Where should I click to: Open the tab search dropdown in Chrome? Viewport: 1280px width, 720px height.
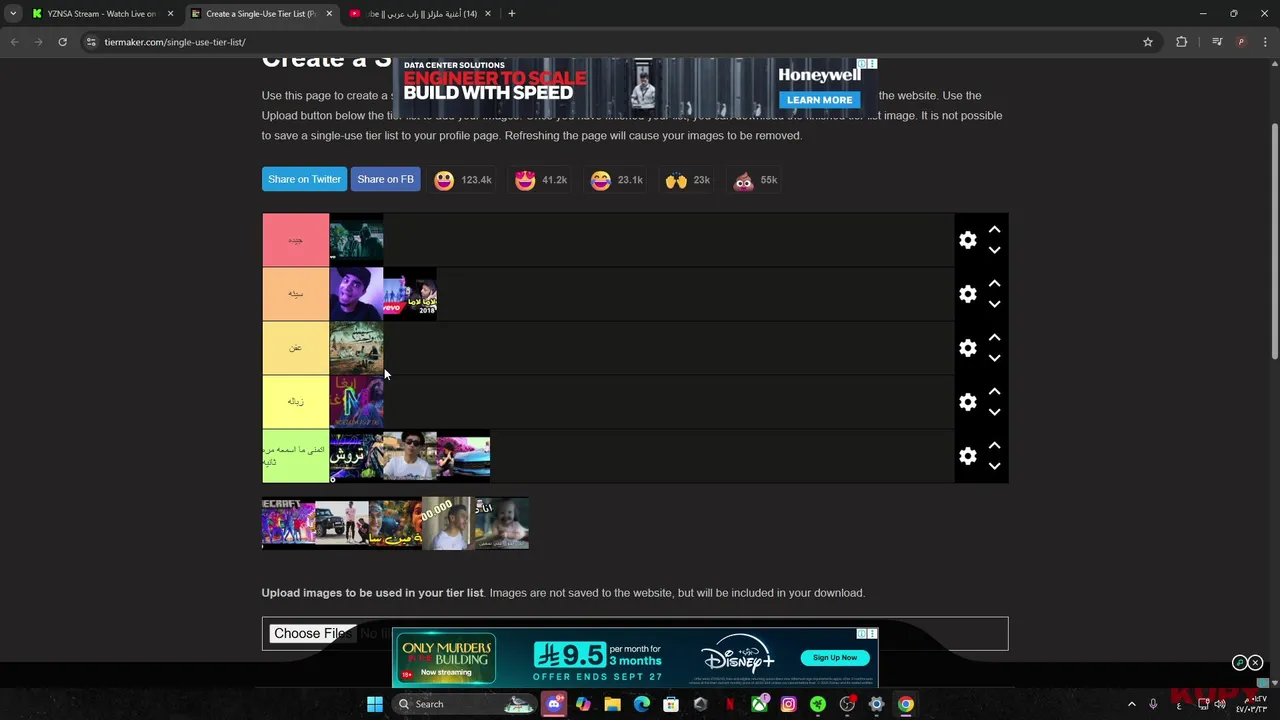(x=13, y=14)
